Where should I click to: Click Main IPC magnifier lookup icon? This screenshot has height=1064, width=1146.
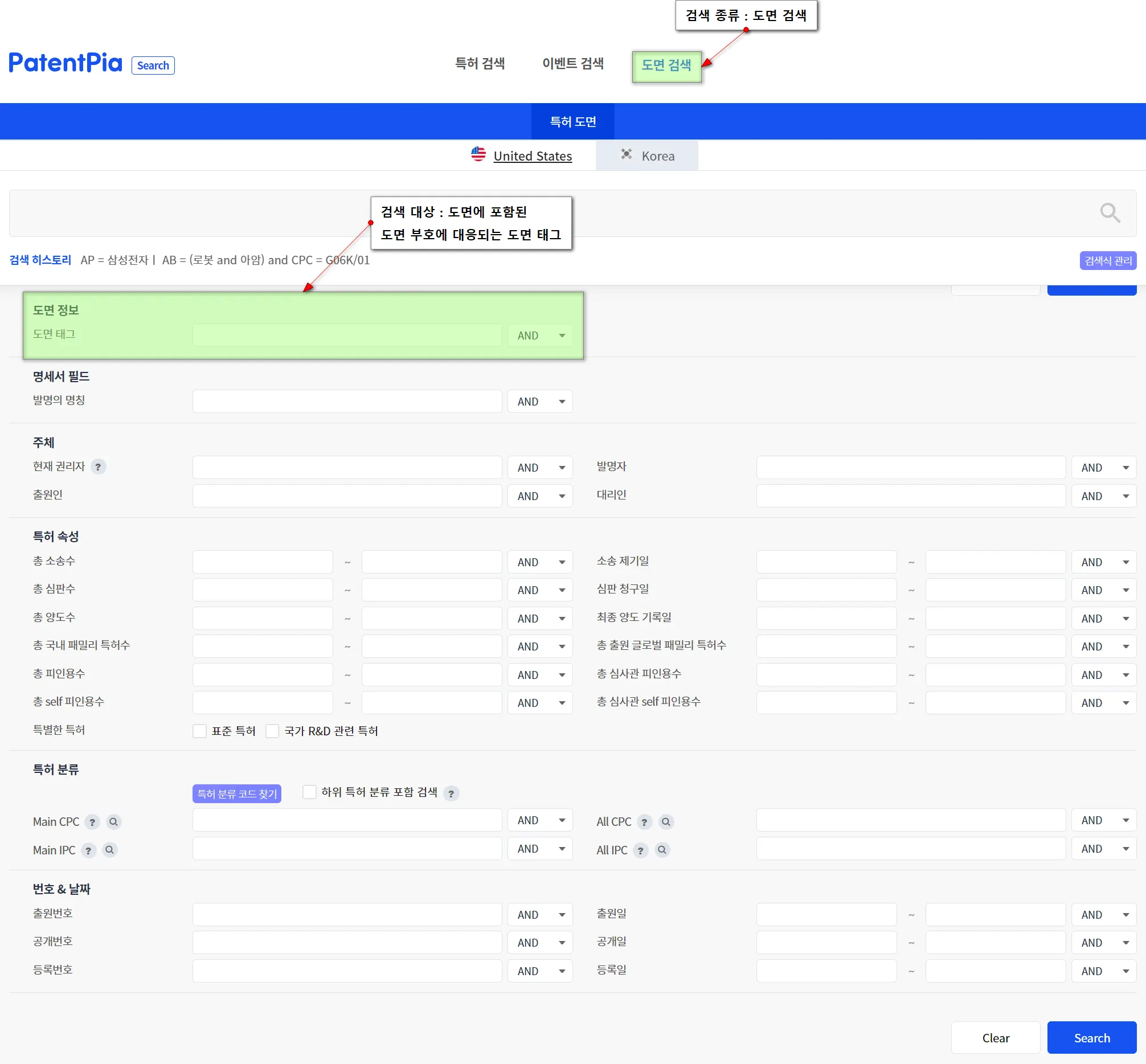109,850
